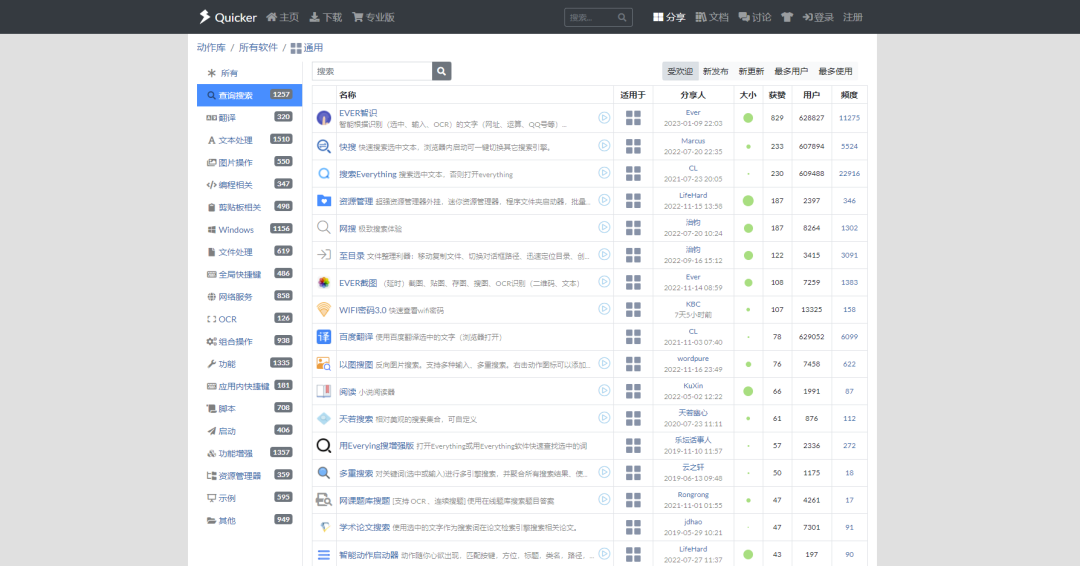The image size is (1080, 566).
Task: Click the 天若搜索 diamond icon
Action: (x=324, y=418)
